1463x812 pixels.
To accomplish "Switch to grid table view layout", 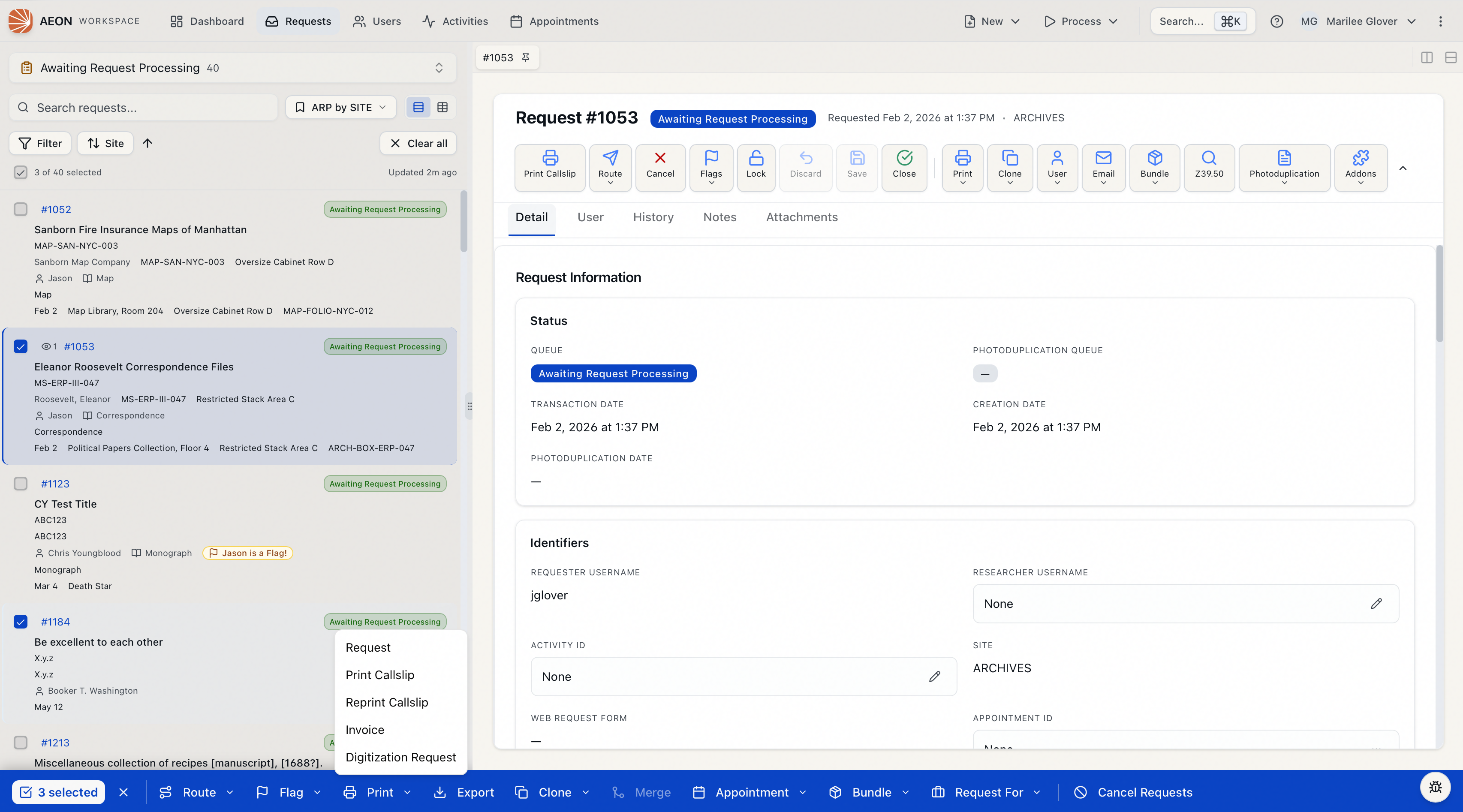I will (x=443, y=107).
